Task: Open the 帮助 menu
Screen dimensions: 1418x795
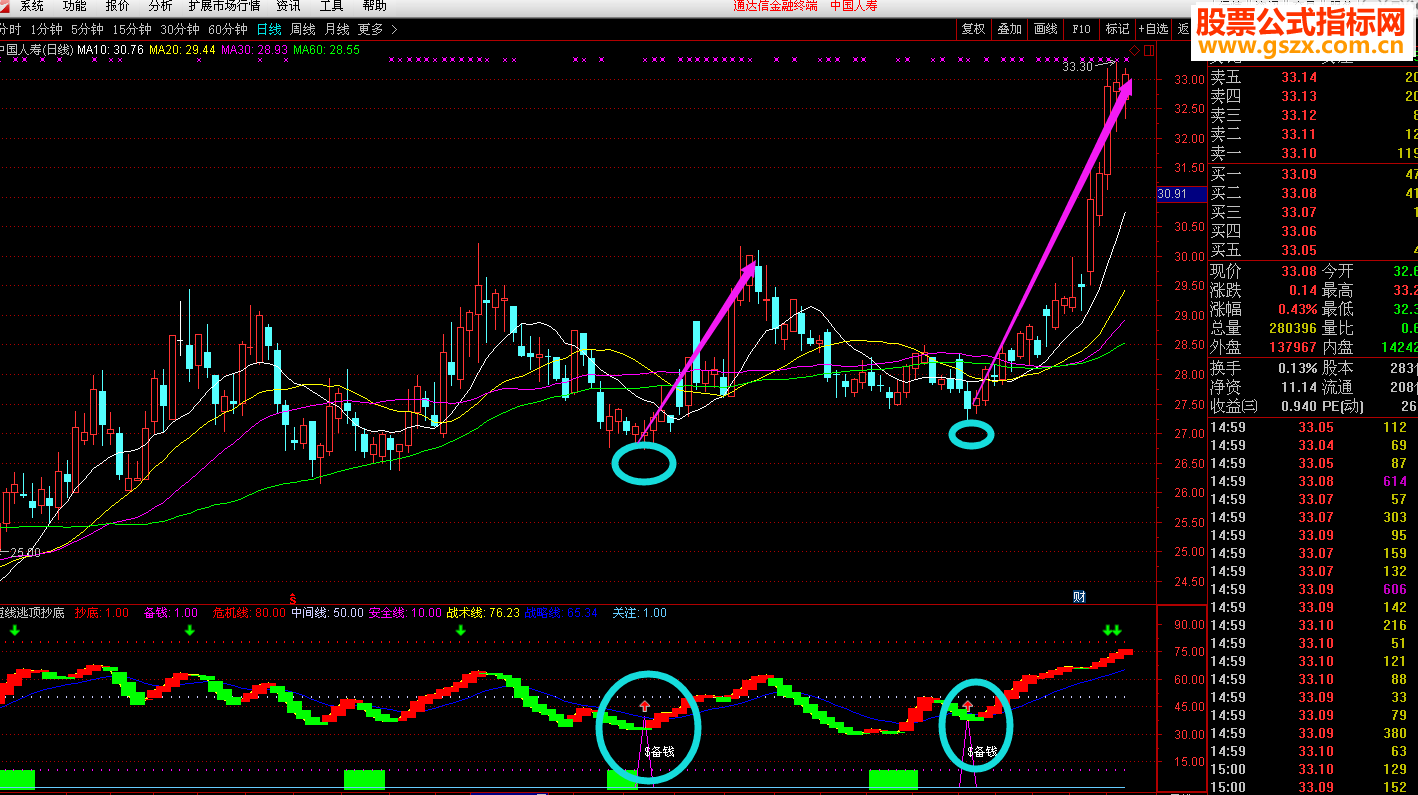Action: (375, 6)
